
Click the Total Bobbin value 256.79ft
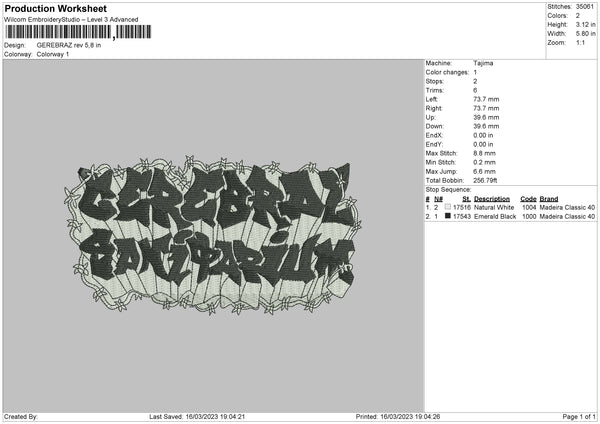[485, 181]
